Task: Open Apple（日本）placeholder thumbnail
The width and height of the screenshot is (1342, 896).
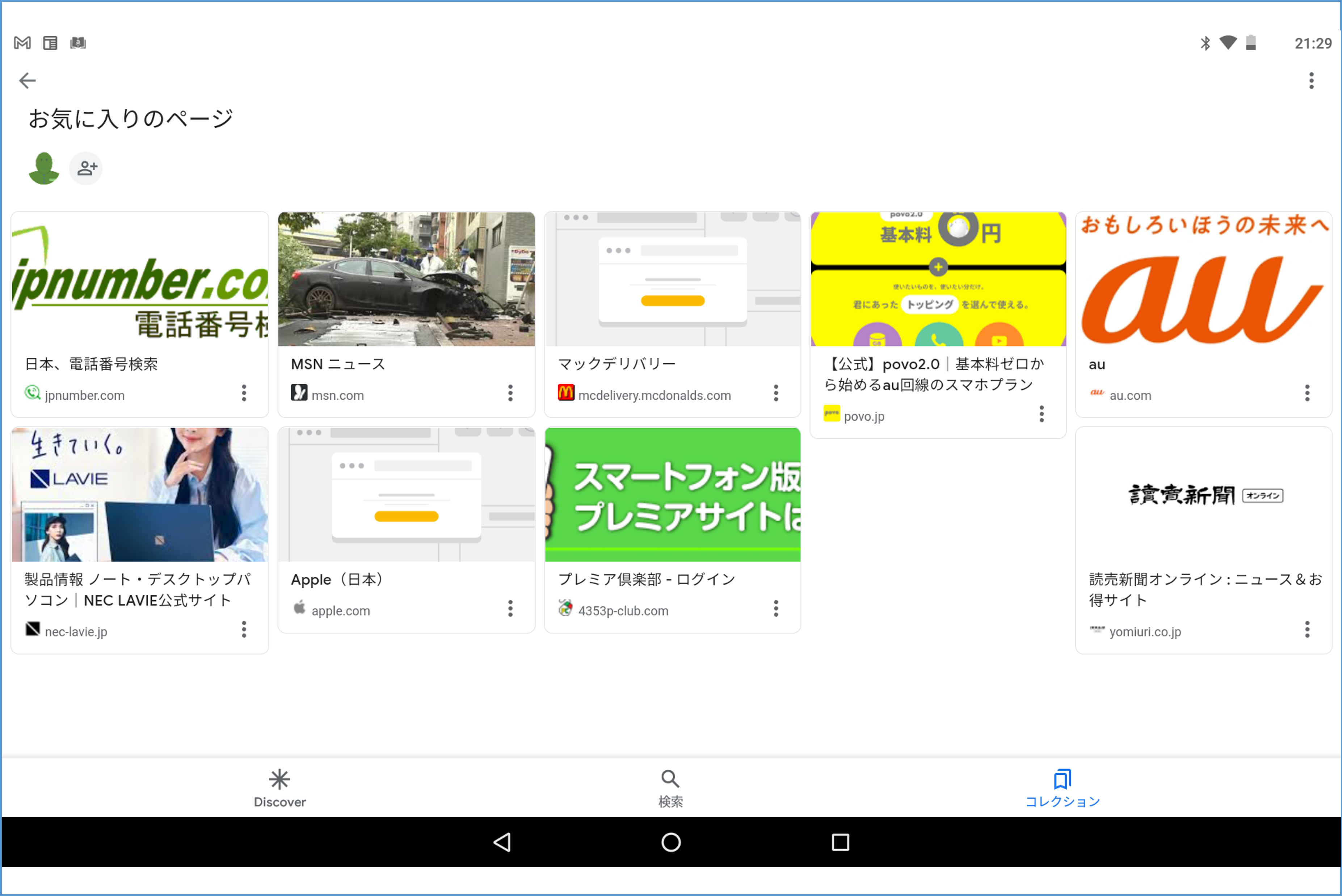Action: [x=406, y=495]
